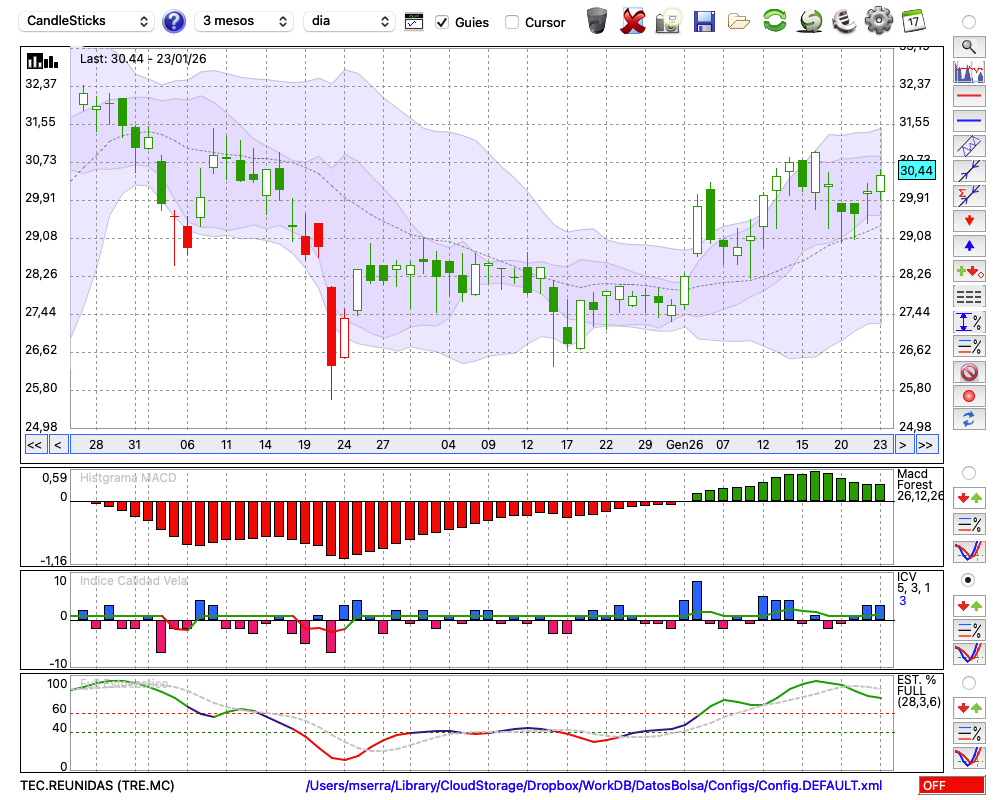
Task: Select the blue horizontal line tool
Action: pos(968,121)
